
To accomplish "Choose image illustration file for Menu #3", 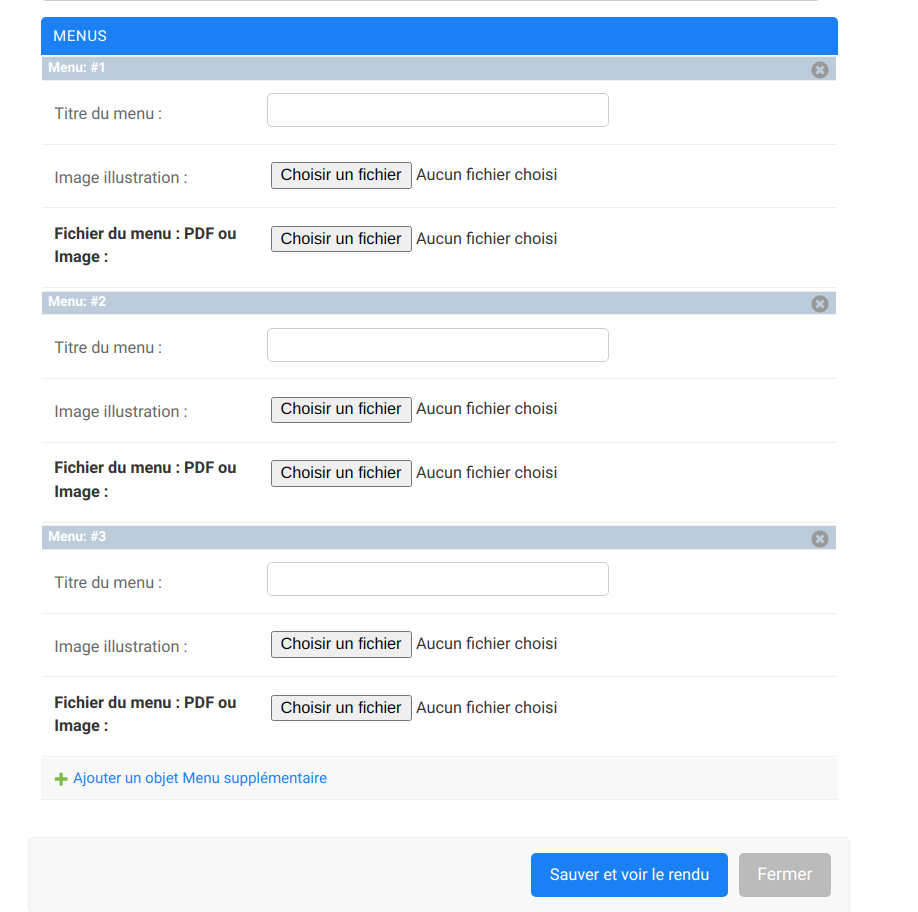I will (x=341, y=644).
